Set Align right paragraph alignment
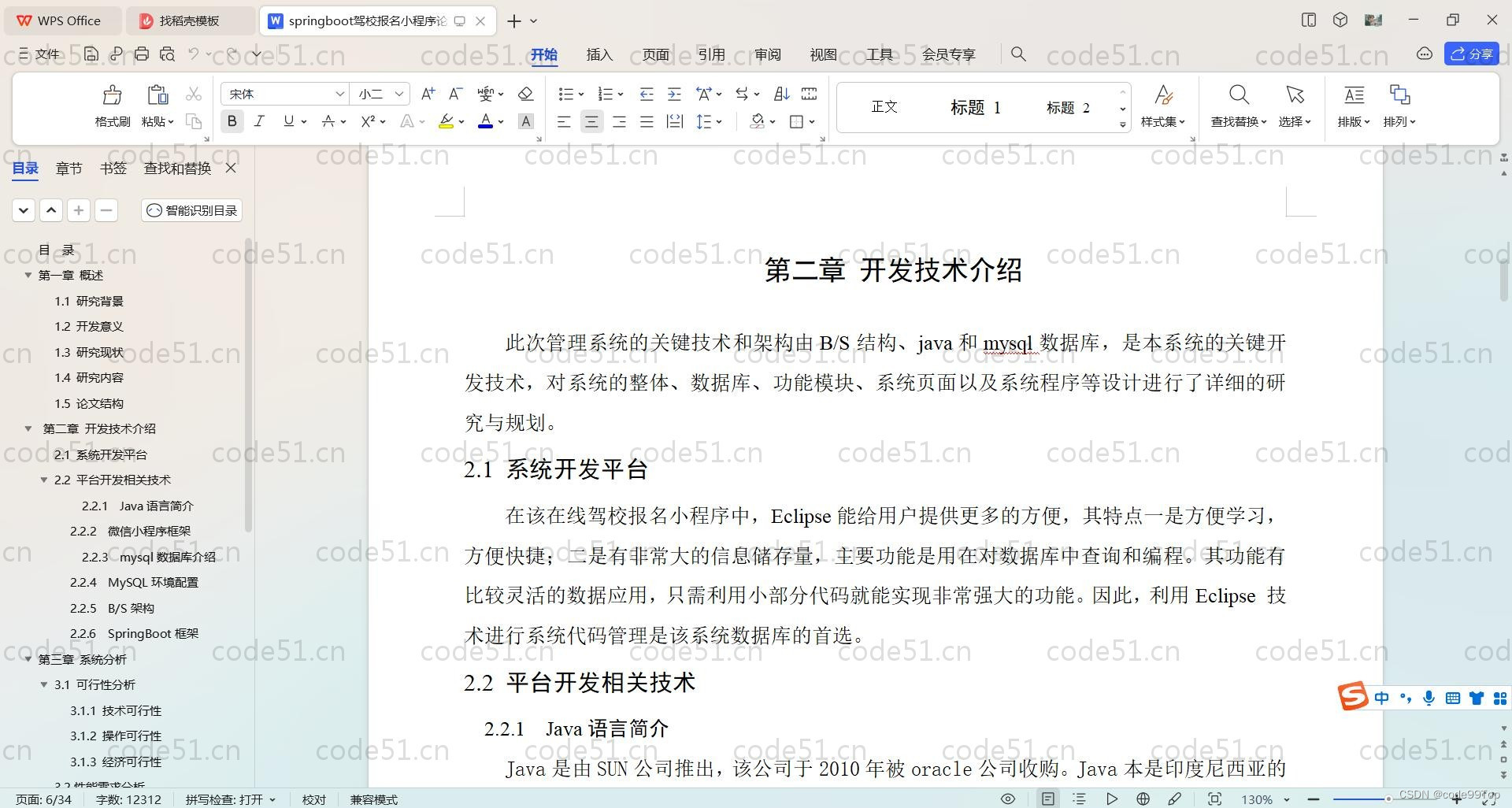Viewport: 1512px width, 808px height. click(619, 121)
